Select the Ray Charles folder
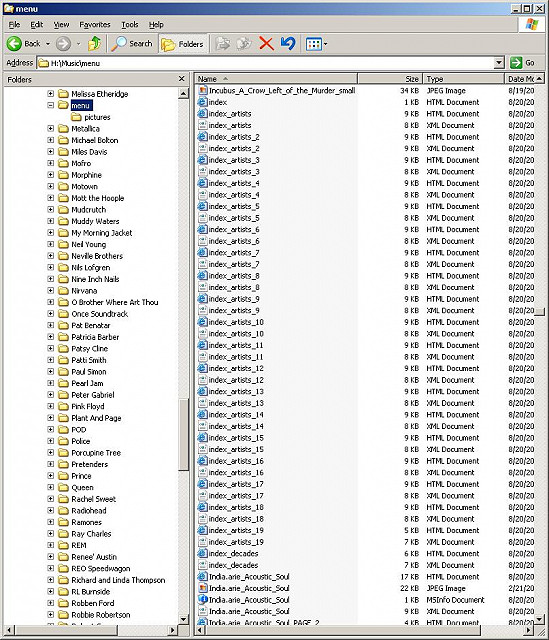Viewport: 549px width, 640px height. pyautogui.click(x=91, y=534)
